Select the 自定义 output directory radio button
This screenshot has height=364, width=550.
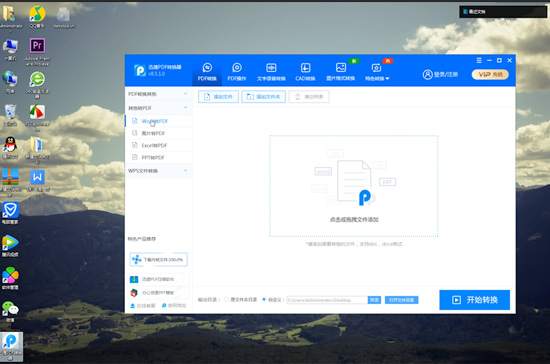pyautogui.click(x=264, y=299)
